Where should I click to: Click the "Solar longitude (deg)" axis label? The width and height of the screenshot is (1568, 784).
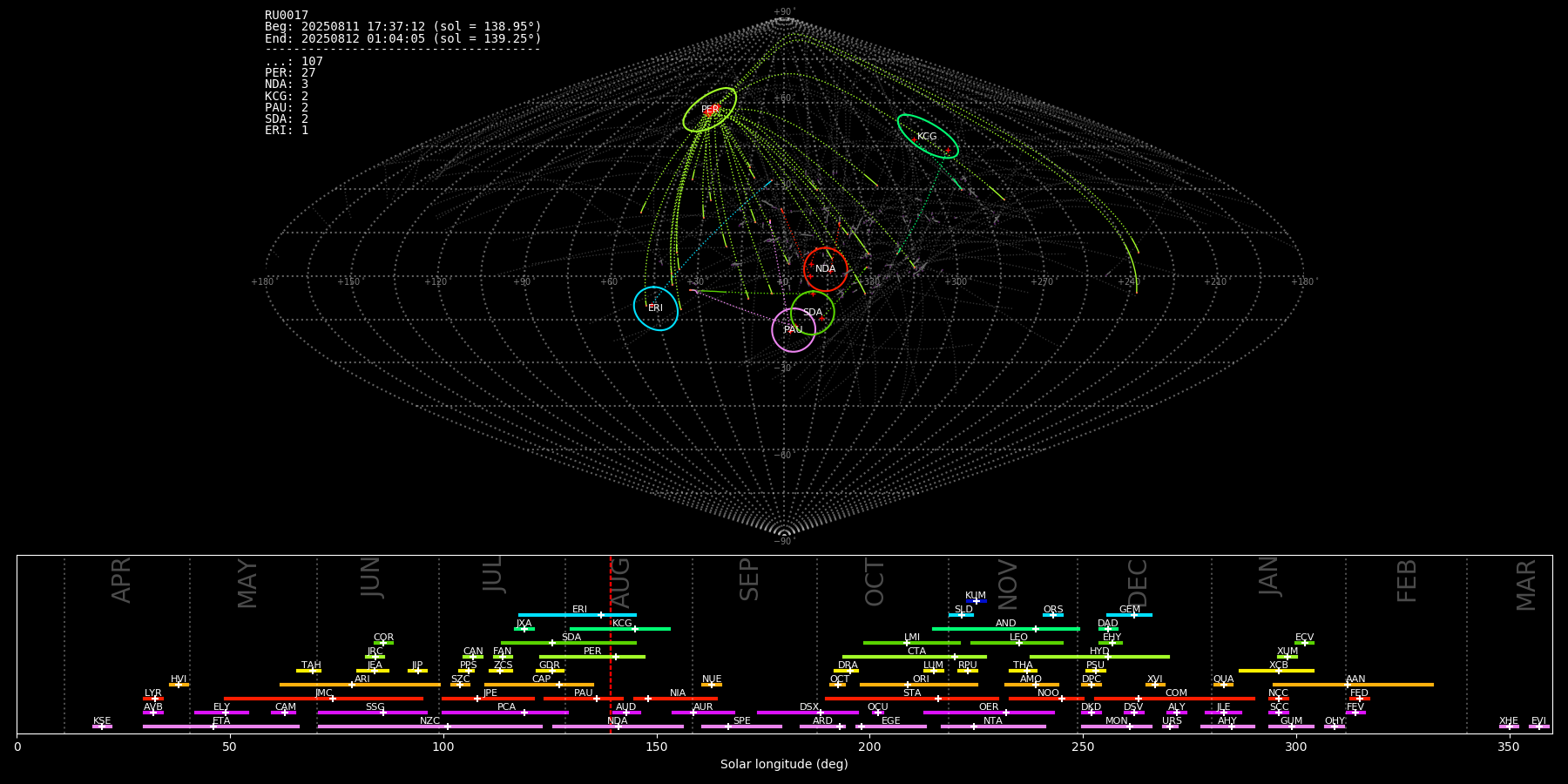pos(784,764)
